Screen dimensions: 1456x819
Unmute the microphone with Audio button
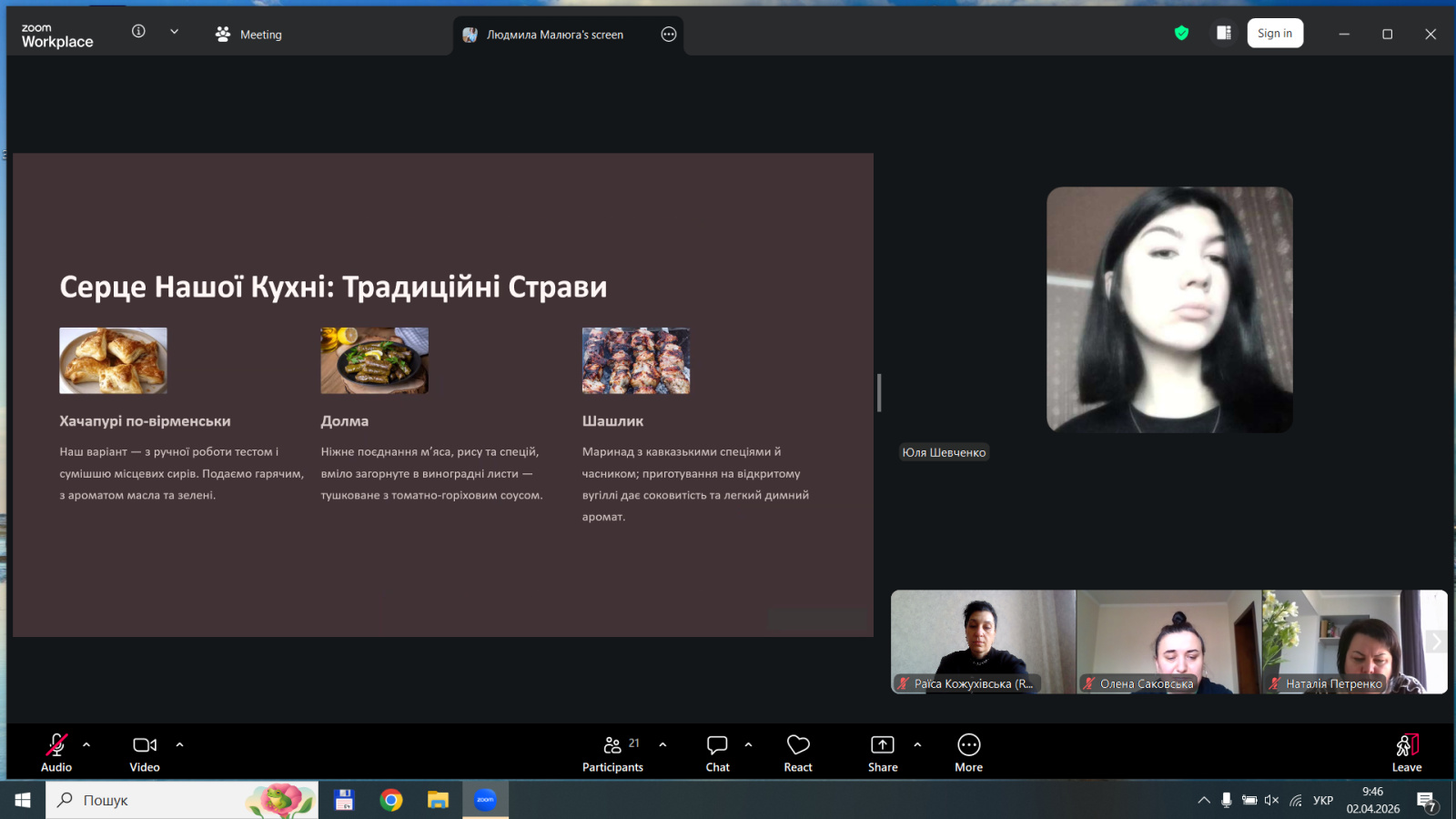click(x=56, y=745)
